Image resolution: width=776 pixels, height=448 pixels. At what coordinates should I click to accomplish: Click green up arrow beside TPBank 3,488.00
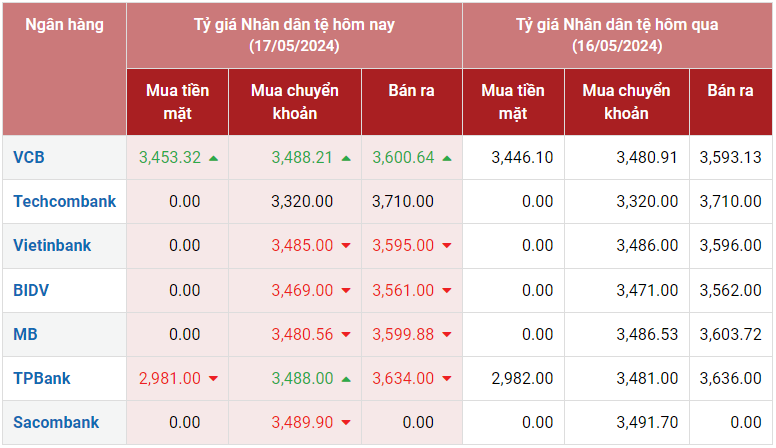pos(346,379)
